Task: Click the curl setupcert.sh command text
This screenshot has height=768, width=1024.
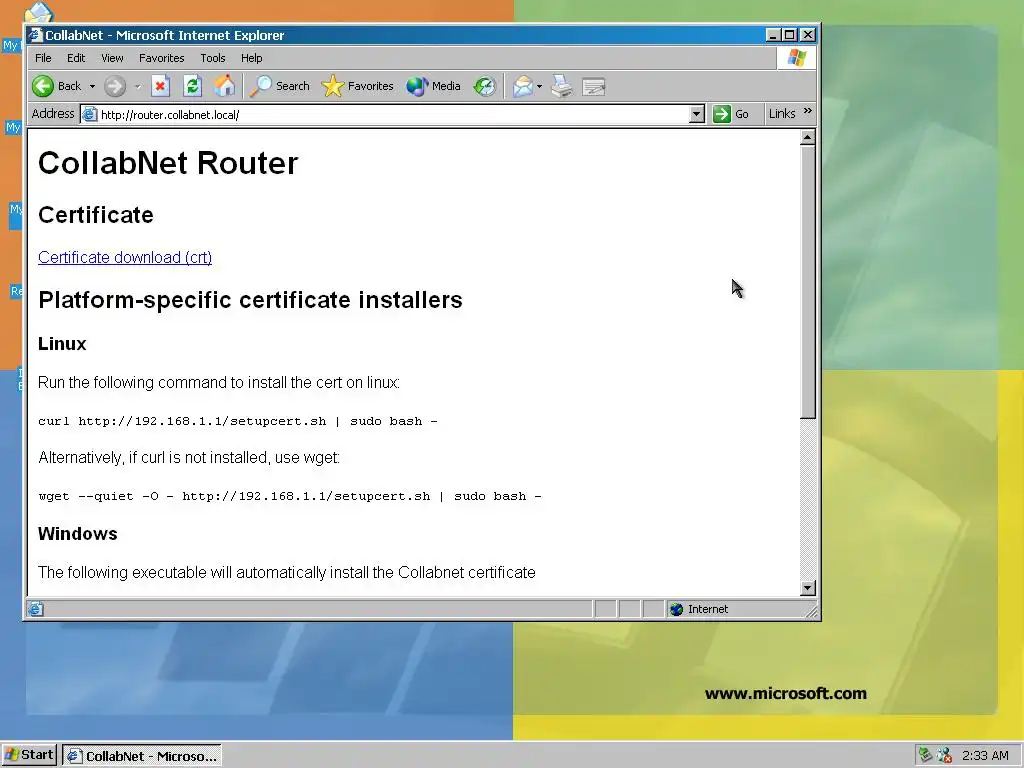Action: [x=238, y=421]
